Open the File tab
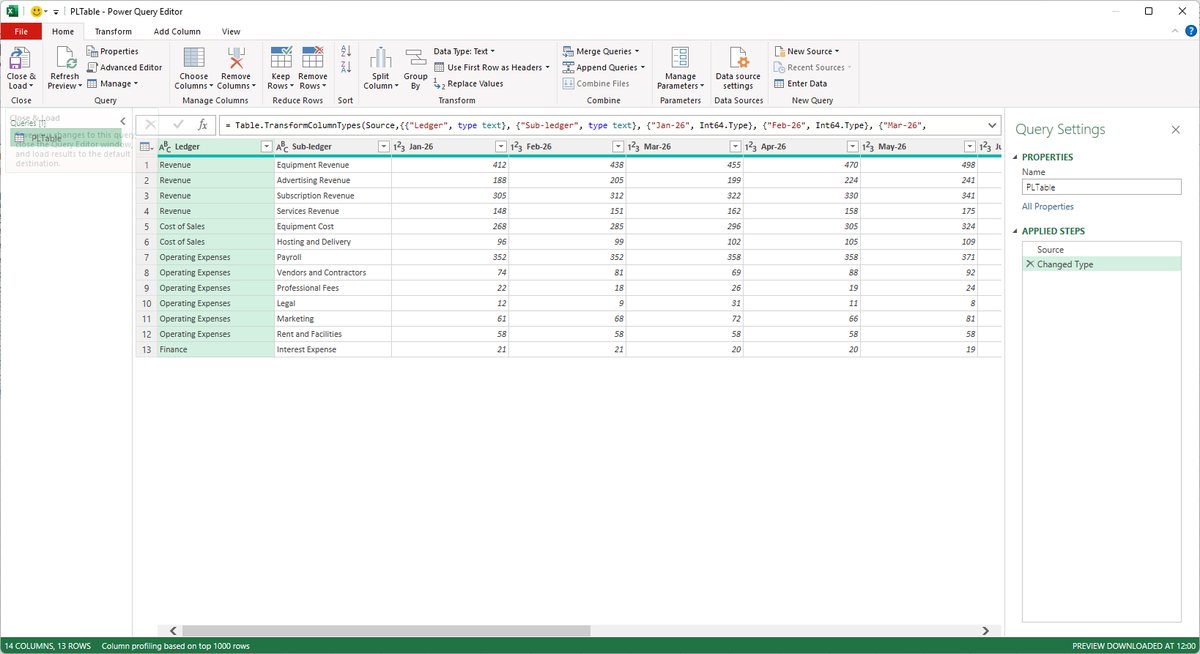Image resolution: width=1200 pixels, height=654 pixels. tap(20, 31)
